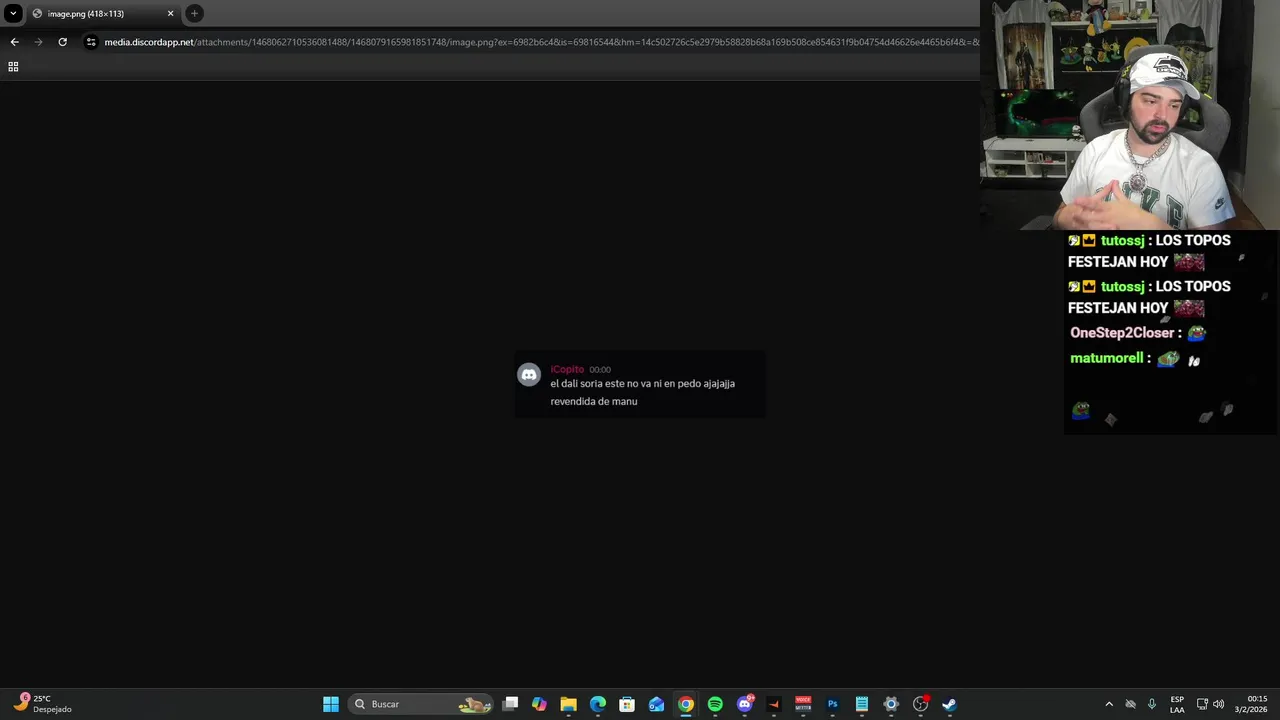1280x720 pixels.
Task: Click the microphone in-use tray icon
Action: tap(1152, 704)
